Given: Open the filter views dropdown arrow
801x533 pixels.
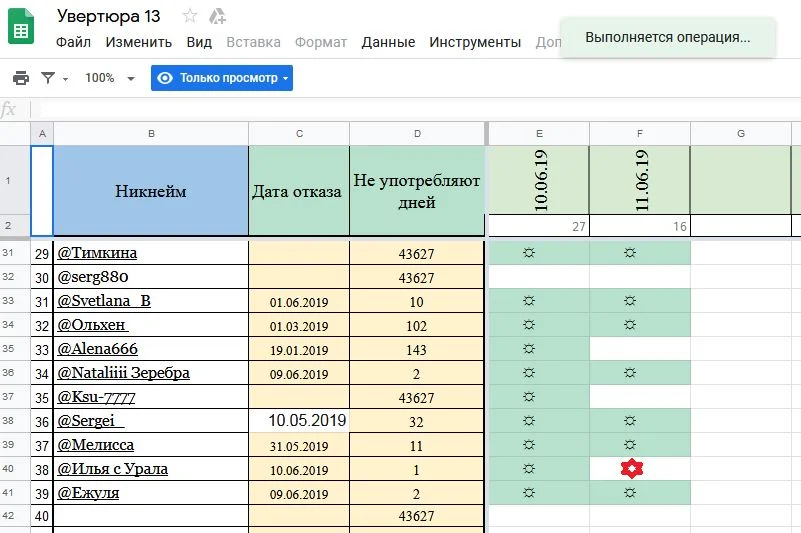Looking at the screenshot, I should pos(65,79).
